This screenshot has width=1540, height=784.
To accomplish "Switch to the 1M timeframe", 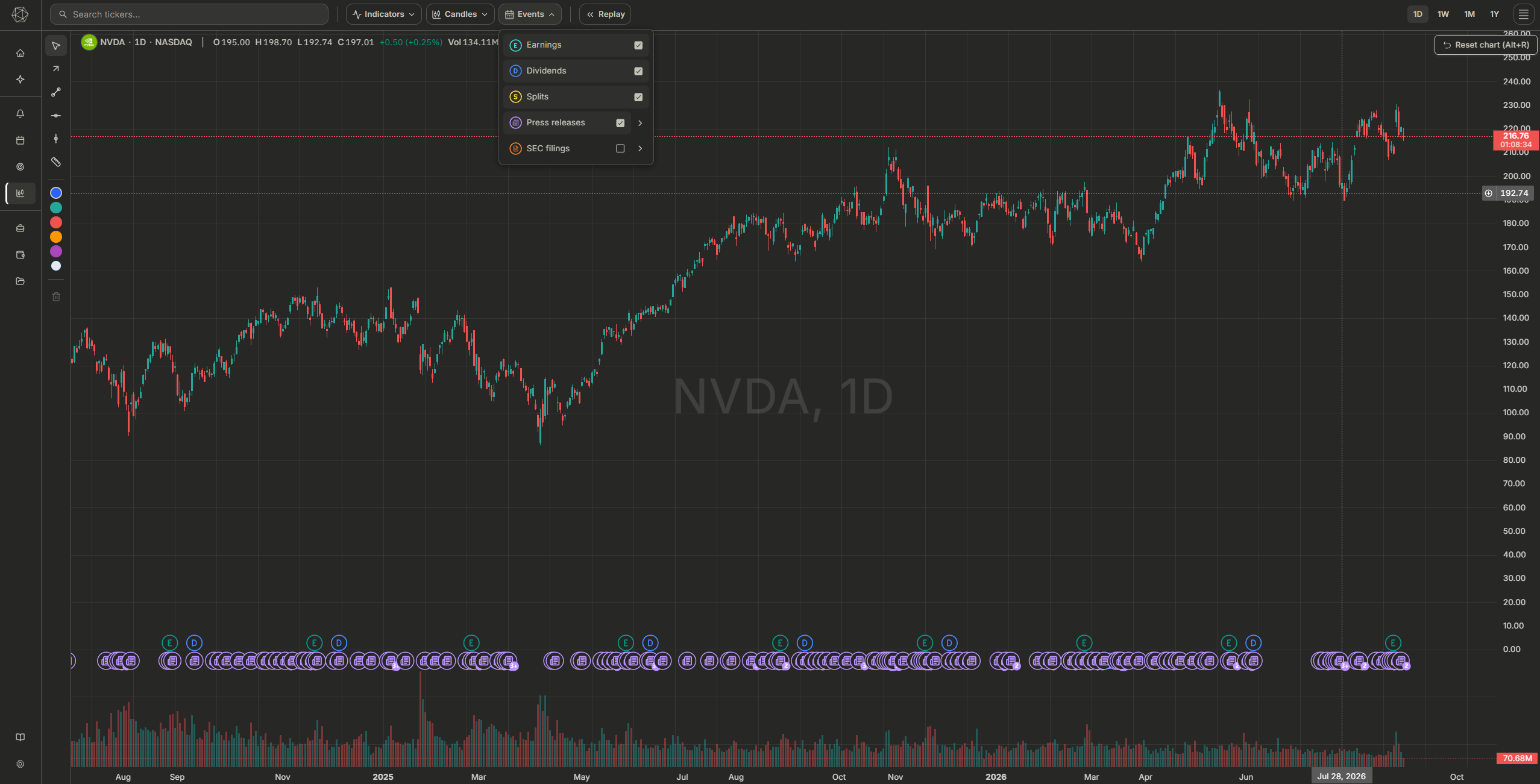I will click(x=1469, y=14).
